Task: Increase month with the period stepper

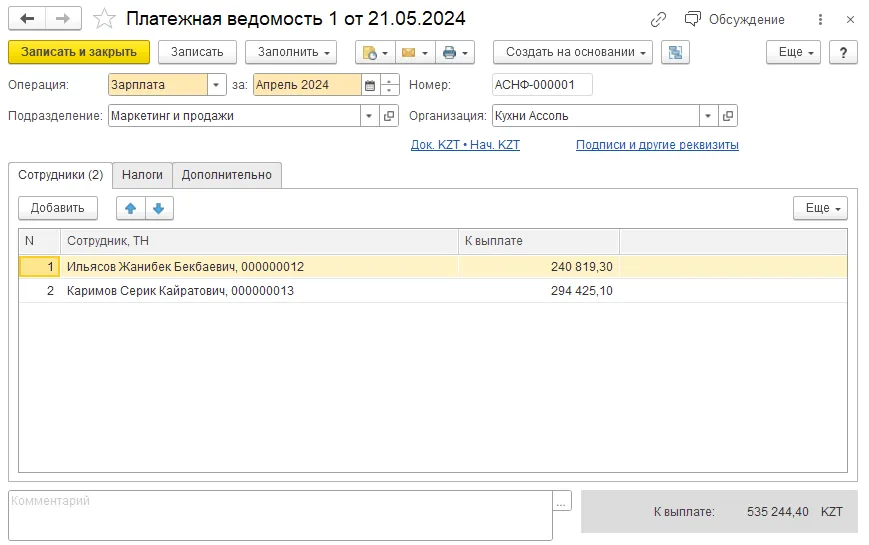Action: 390,80
